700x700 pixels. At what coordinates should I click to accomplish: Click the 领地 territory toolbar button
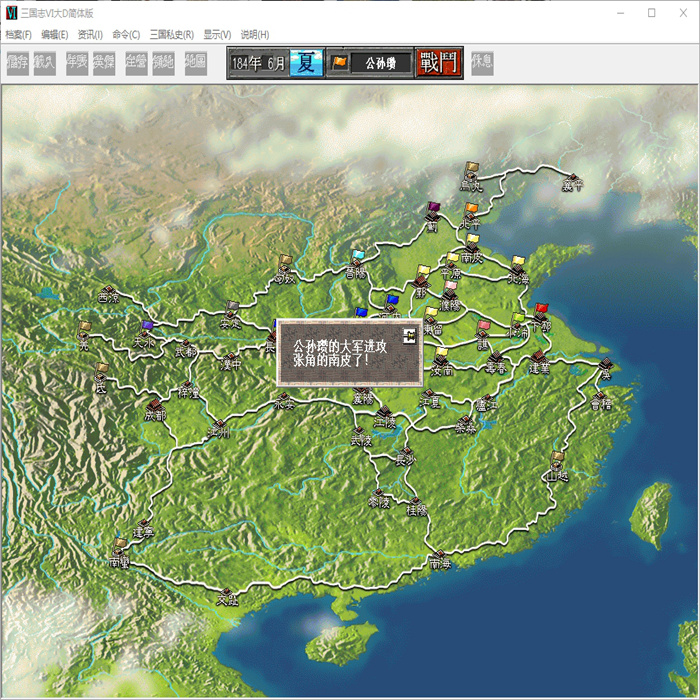coord(163,63)
